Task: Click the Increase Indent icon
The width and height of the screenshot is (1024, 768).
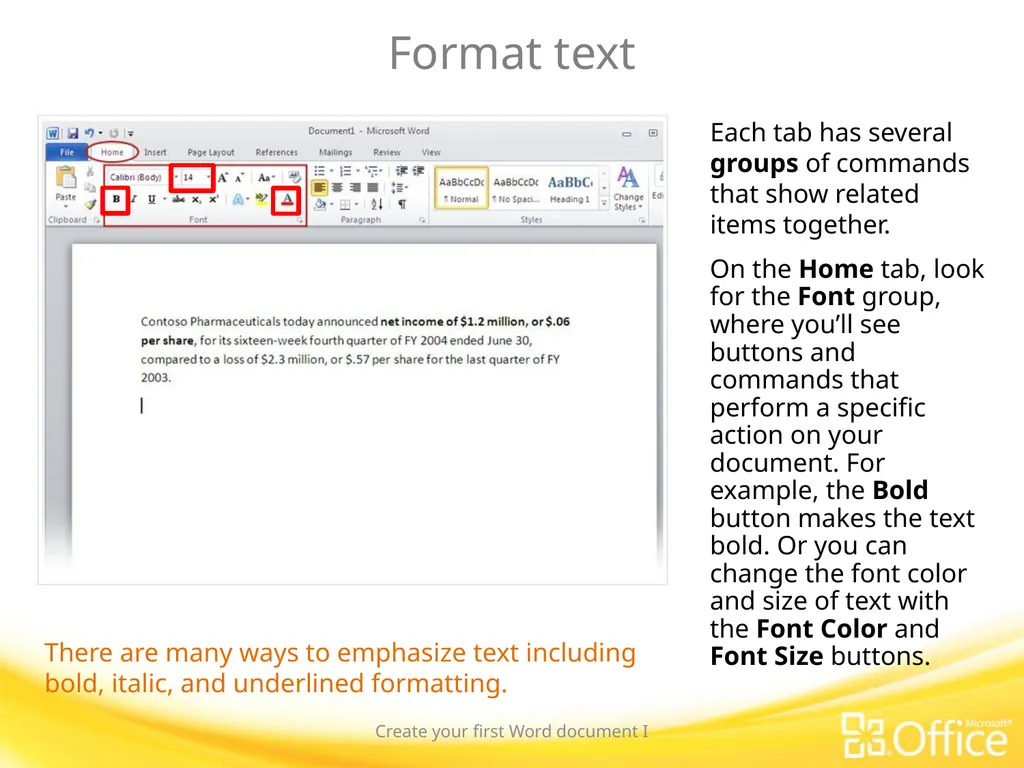Action: point(418,171)
